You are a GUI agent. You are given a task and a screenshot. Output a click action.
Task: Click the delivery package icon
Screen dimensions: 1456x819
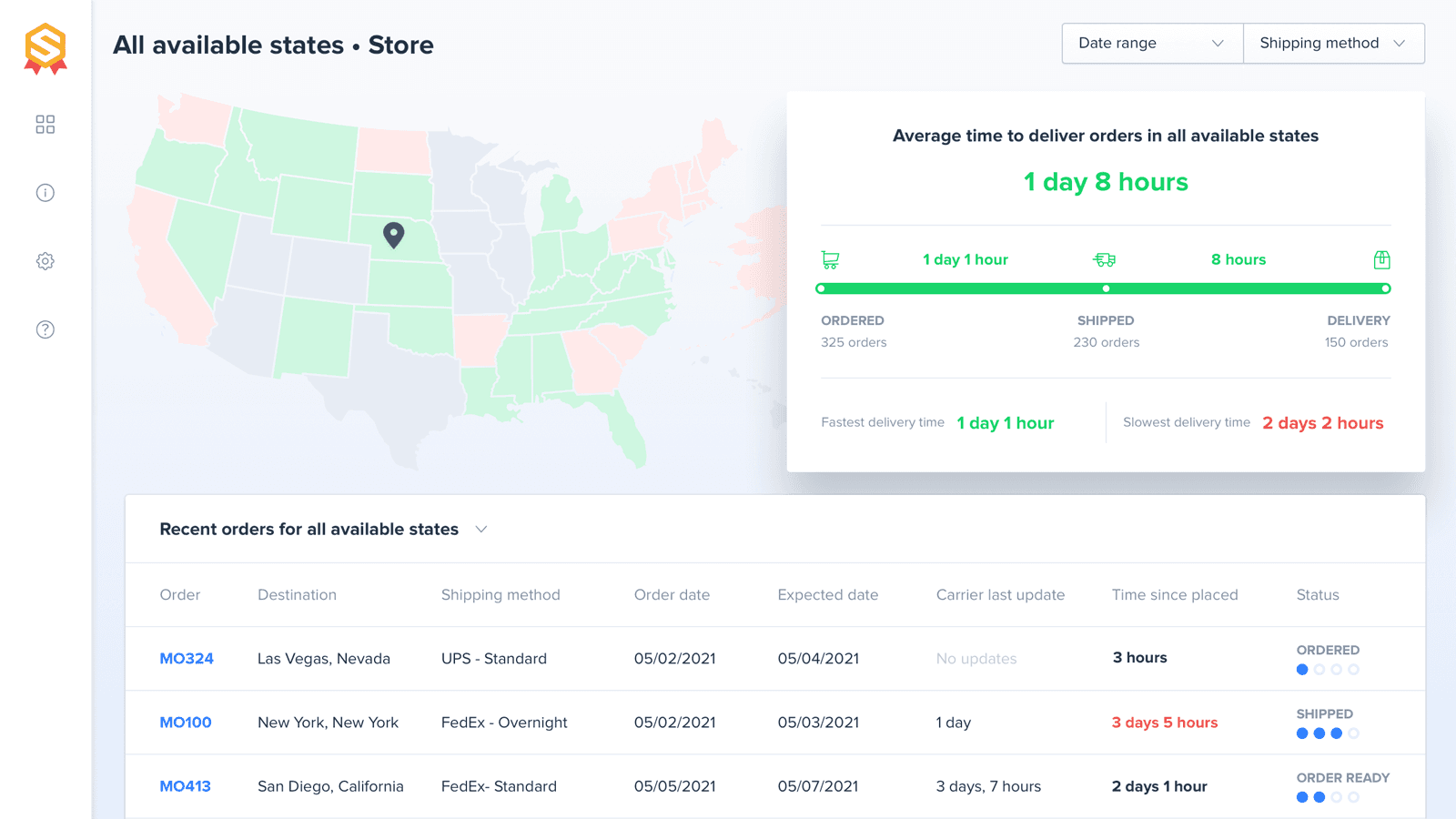click(x=1382, y=259)
